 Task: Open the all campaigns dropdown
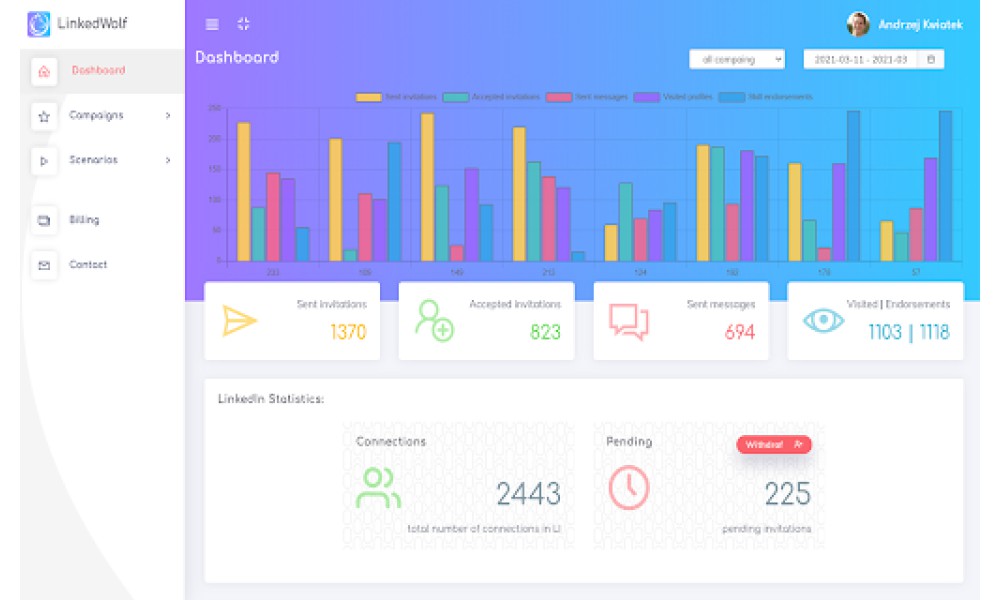pos(737,59)
